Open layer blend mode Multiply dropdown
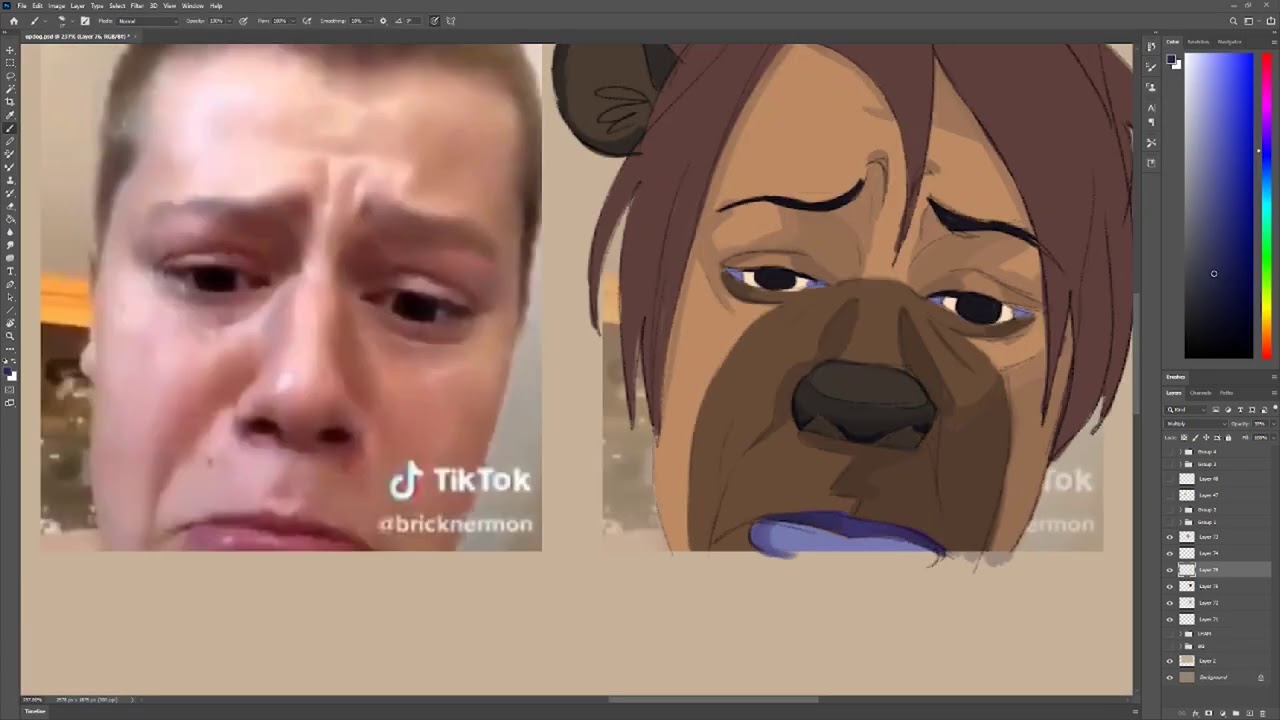 pos(1195,423)
